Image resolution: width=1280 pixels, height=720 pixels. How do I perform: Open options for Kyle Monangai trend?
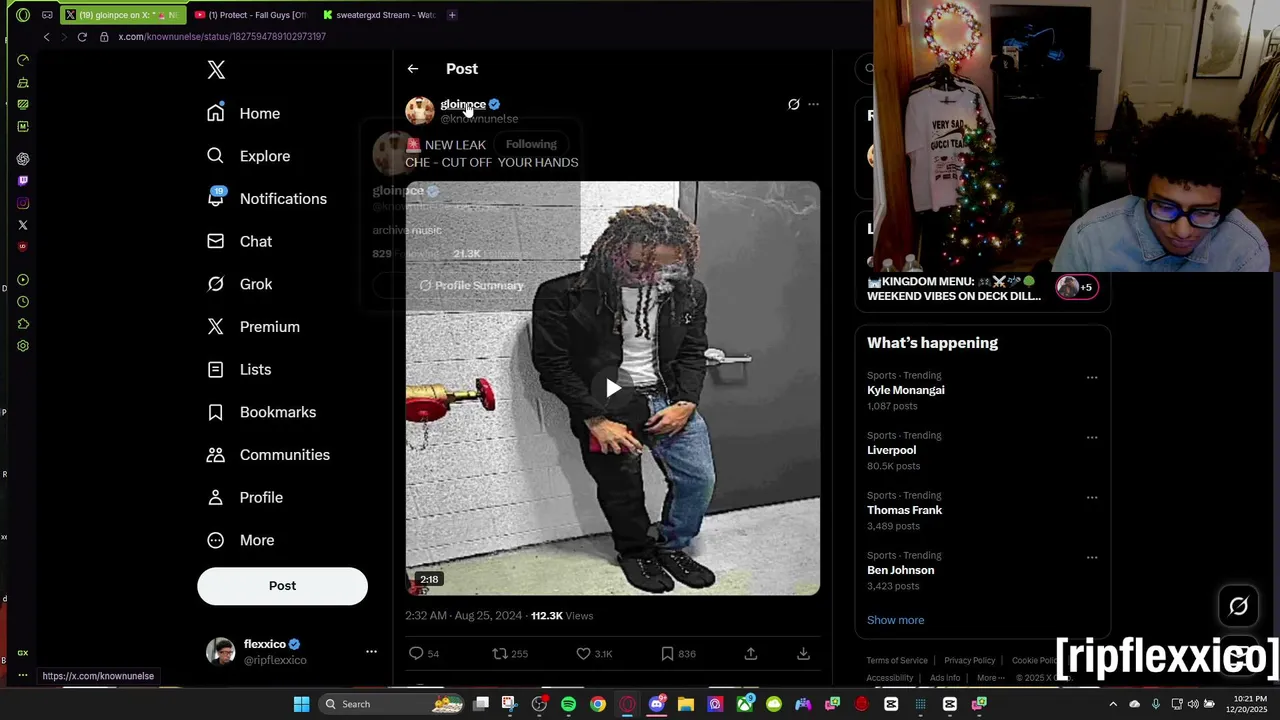tap(1092, 378)
